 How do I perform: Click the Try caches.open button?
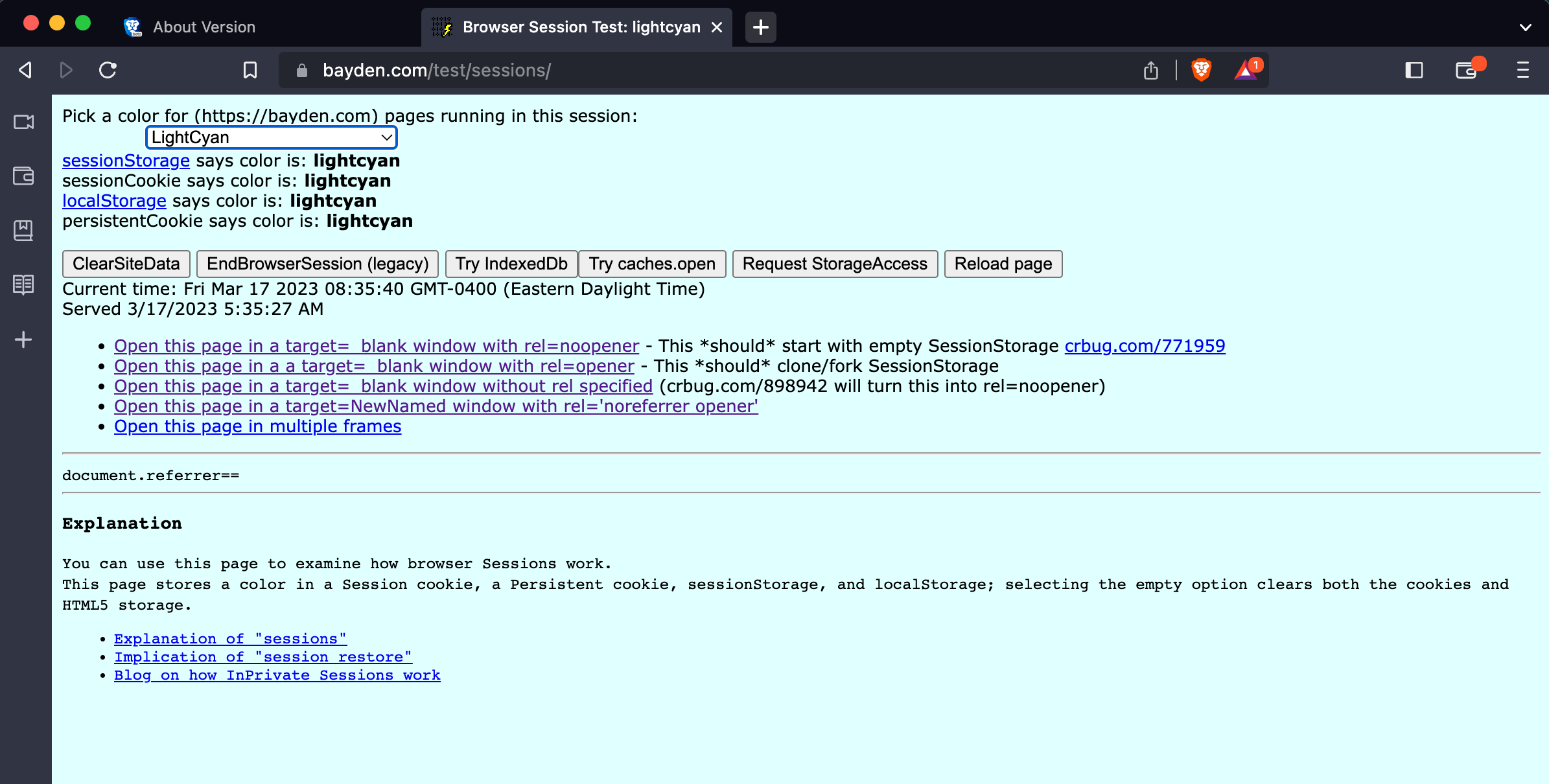point(652,264)
